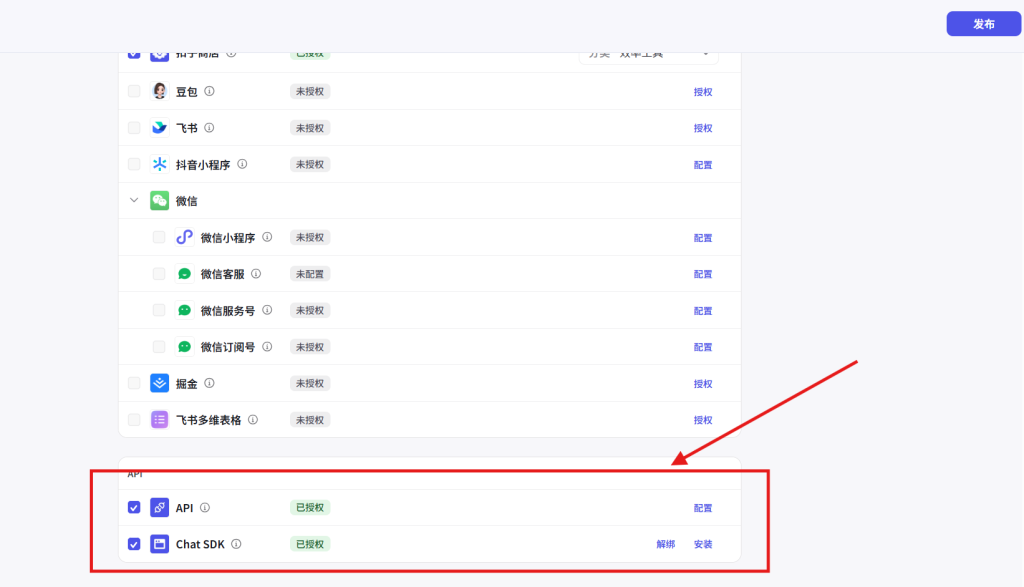Open info icon beside 微信客服
The width and height of the screenshot is (1024, 587).
point(256,274)
